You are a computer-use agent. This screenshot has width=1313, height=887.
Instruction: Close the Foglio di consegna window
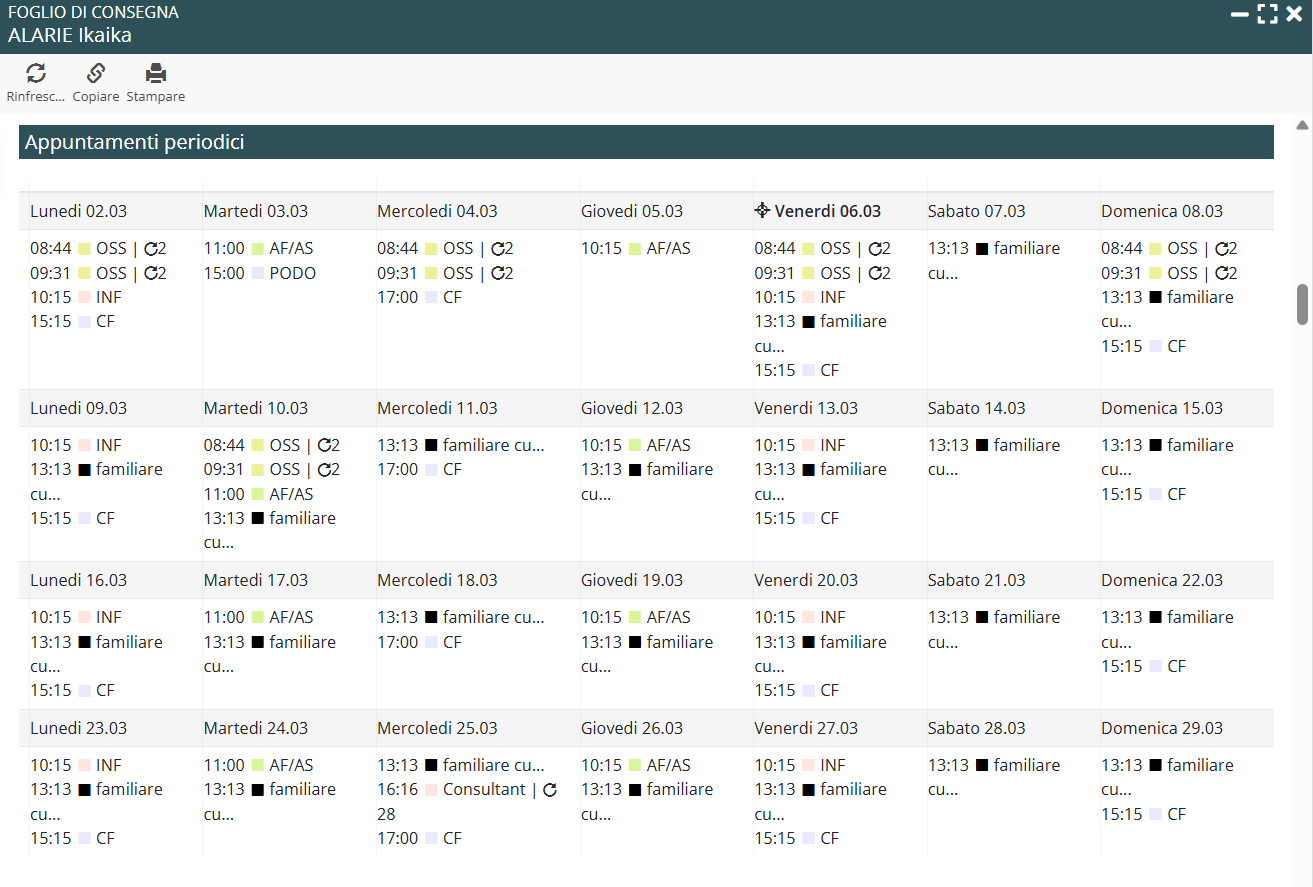click(1294, 14)
